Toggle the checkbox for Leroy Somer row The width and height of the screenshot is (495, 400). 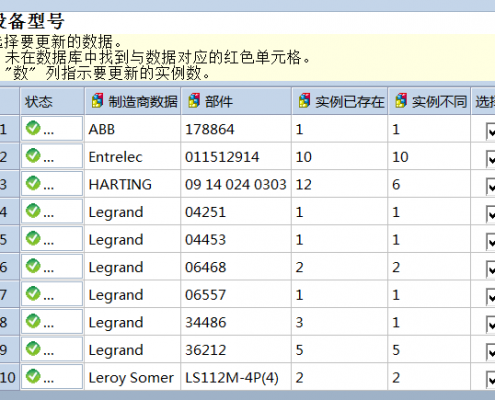point(490,380)
